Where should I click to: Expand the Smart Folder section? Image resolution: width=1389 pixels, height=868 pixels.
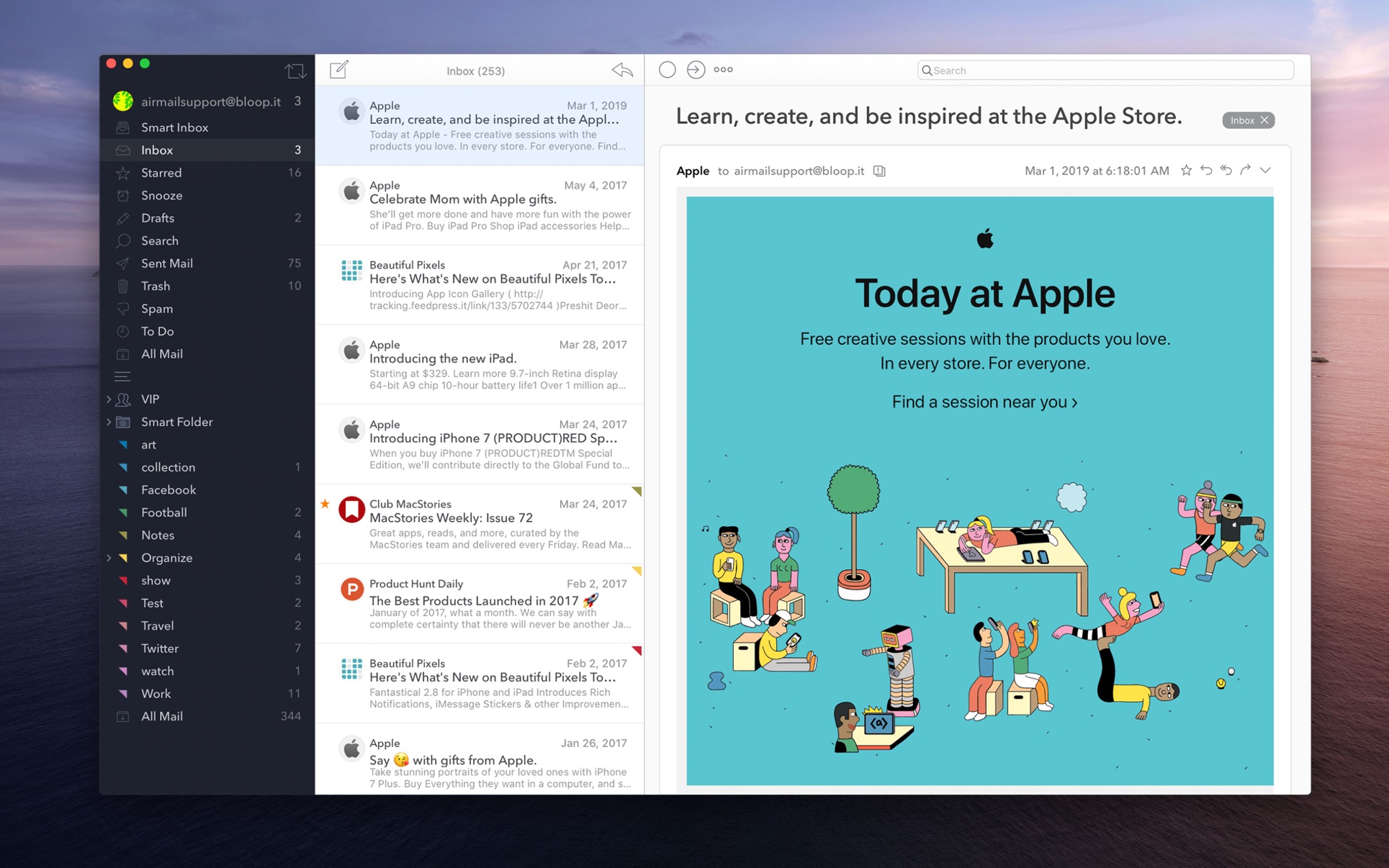click(x=109, y=421)
